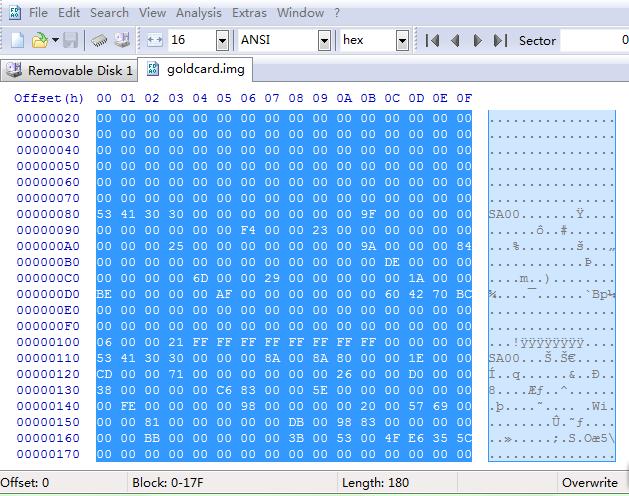Click hex byte 9F in row 00000080
The height and width of the screenshot is (496, 629).
[368, 214]
